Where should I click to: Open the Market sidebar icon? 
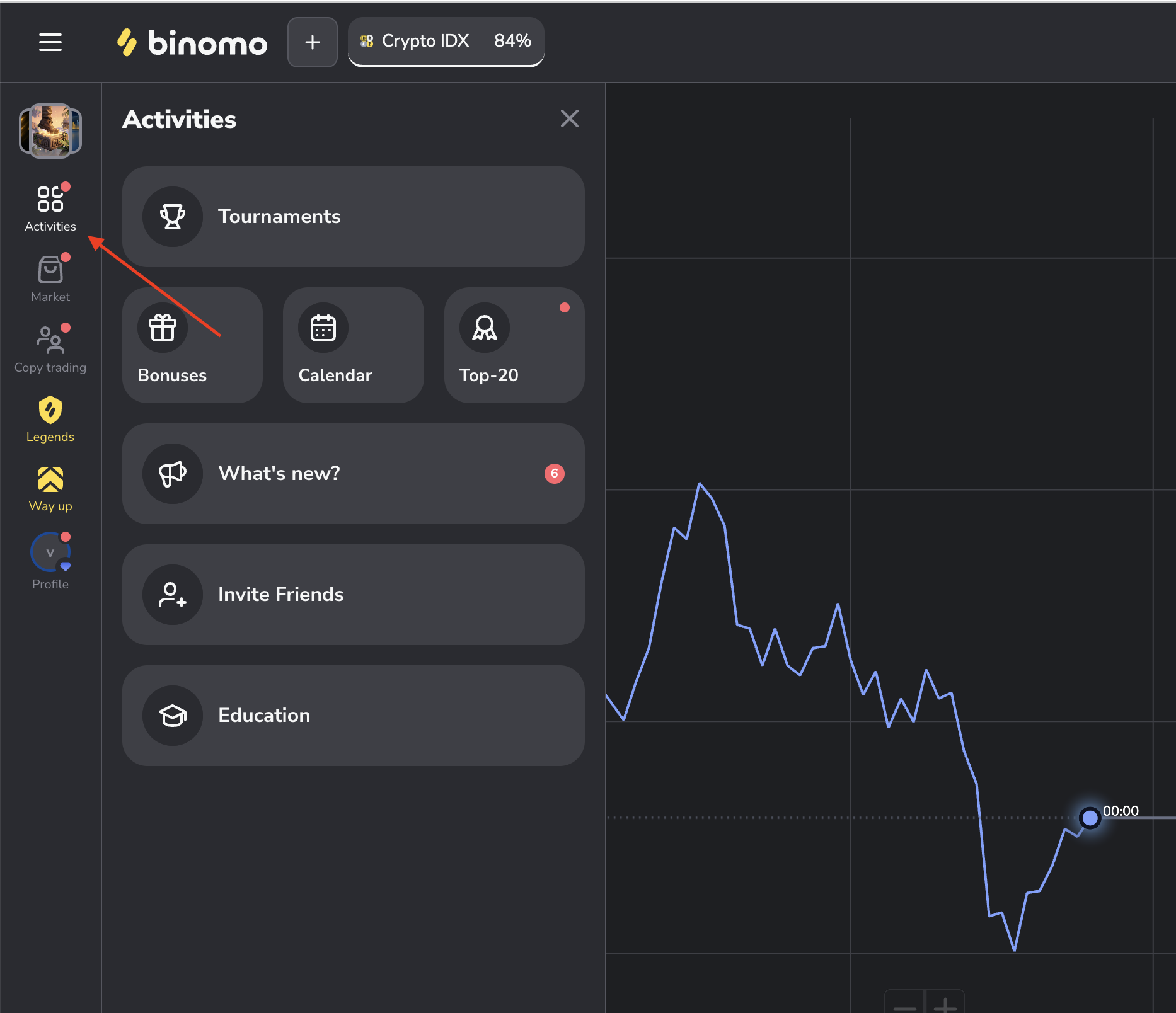(x=50, y=279)
